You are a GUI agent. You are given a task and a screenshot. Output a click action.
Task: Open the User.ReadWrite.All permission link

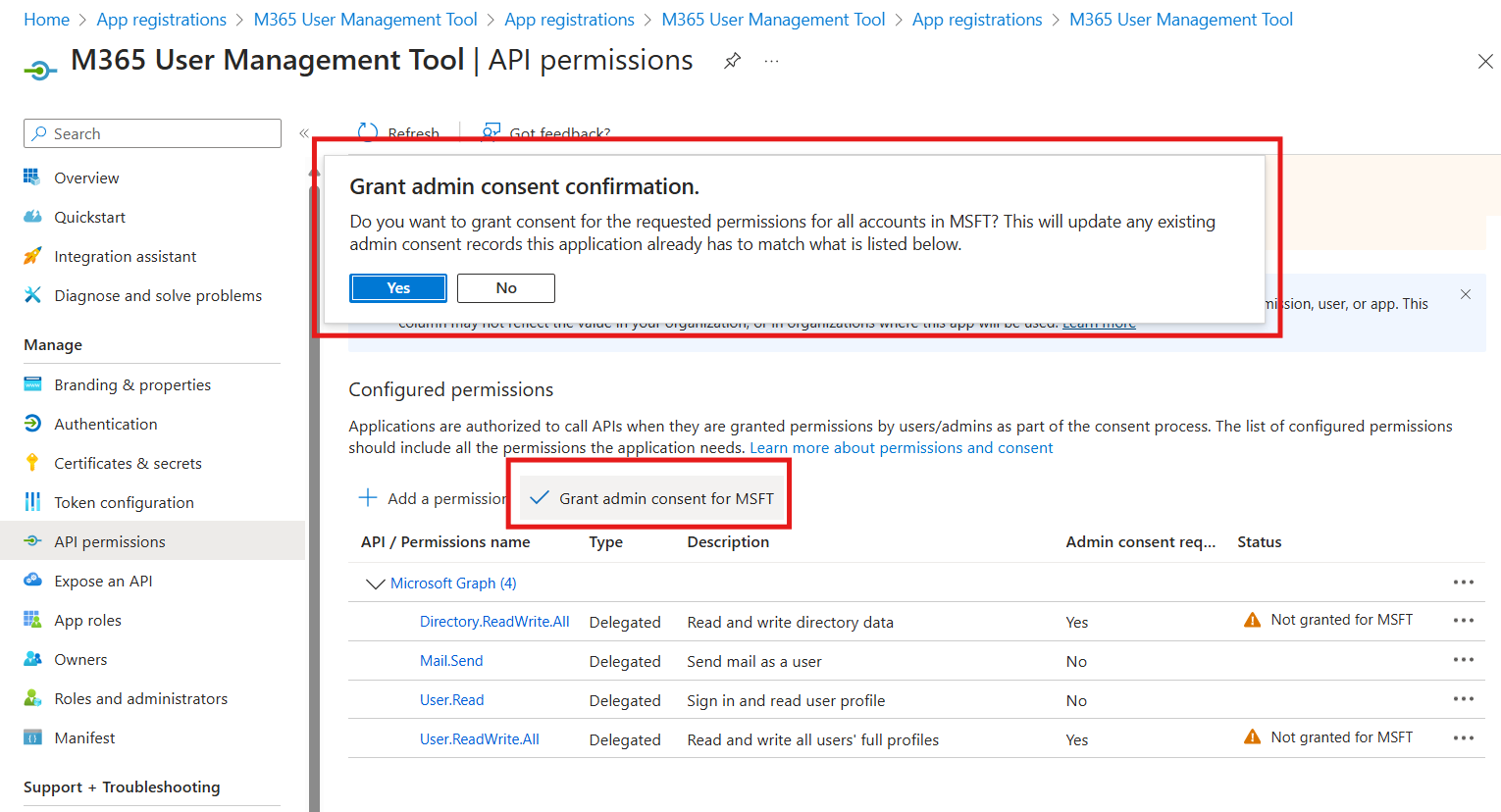click(480, 739)
